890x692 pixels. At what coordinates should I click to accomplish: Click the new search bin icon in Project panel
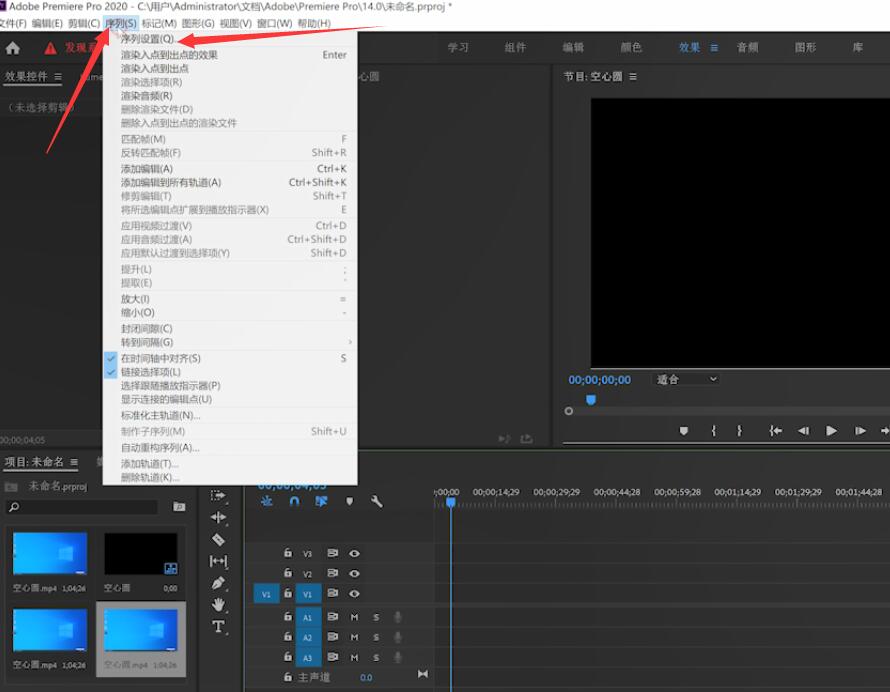(179, 506)
